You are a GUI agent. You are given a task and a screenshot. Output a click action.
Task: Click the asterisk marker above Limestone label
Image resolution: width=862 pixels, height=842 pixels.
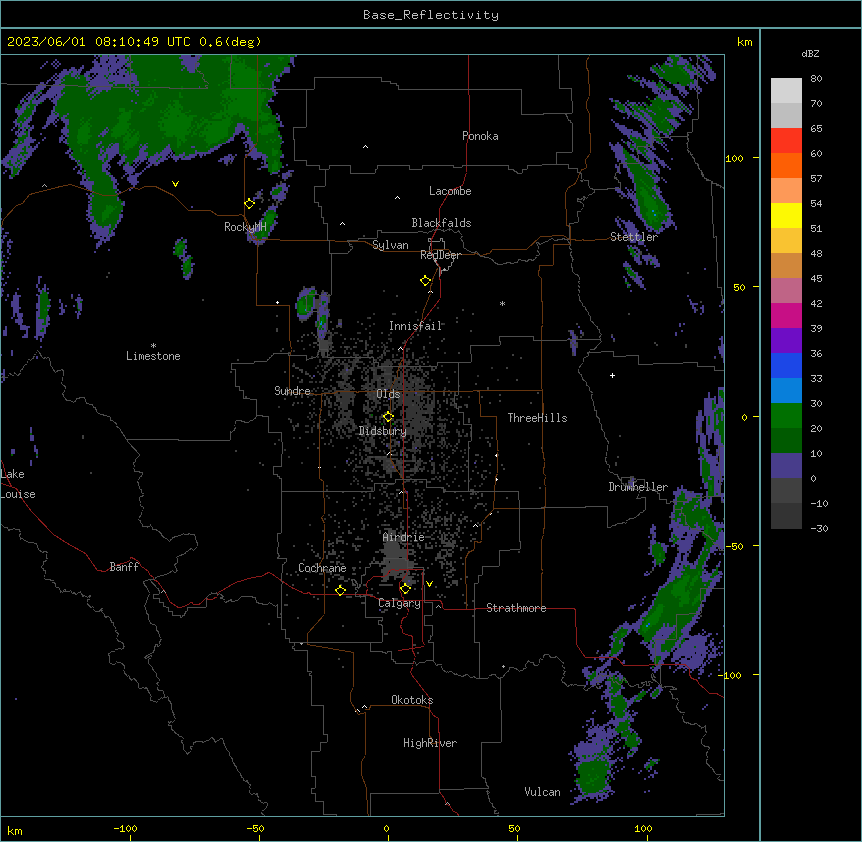[x=153, y=346]
